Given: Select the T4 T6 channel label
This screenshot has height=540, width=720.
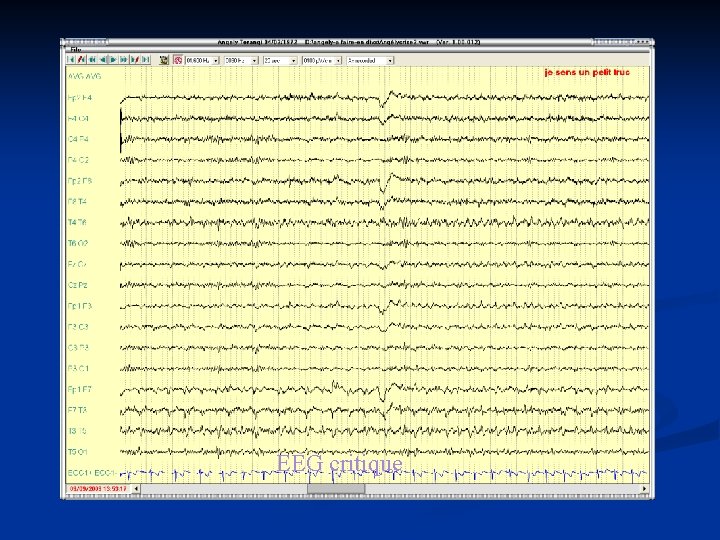Looking at the screenshot, I should click(x=77, y=222).
